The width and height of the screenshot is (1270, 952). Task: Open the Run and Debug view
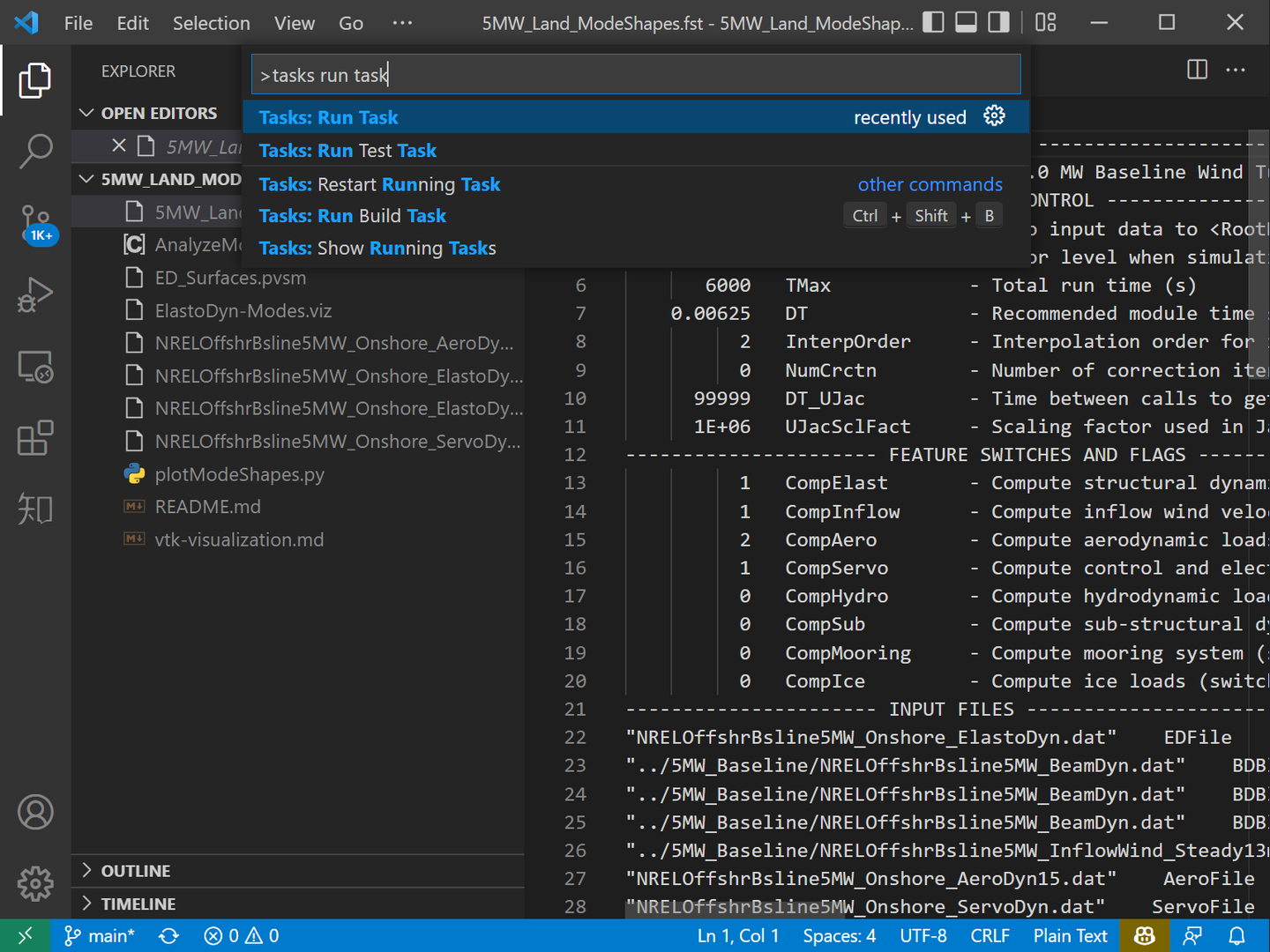35,294
